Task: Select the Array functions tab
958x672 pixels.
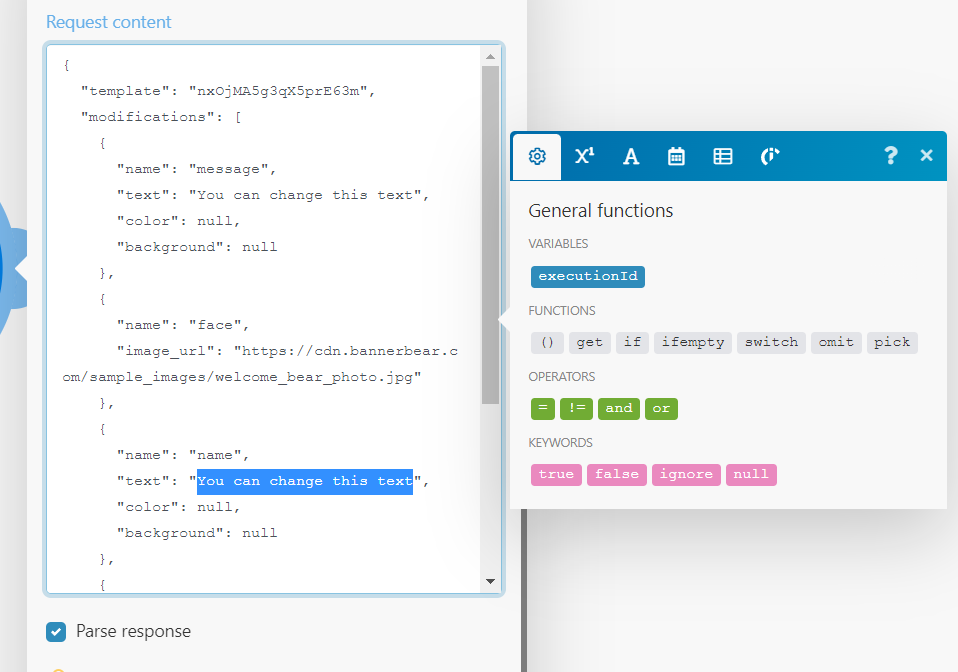Action: point(722,156)
